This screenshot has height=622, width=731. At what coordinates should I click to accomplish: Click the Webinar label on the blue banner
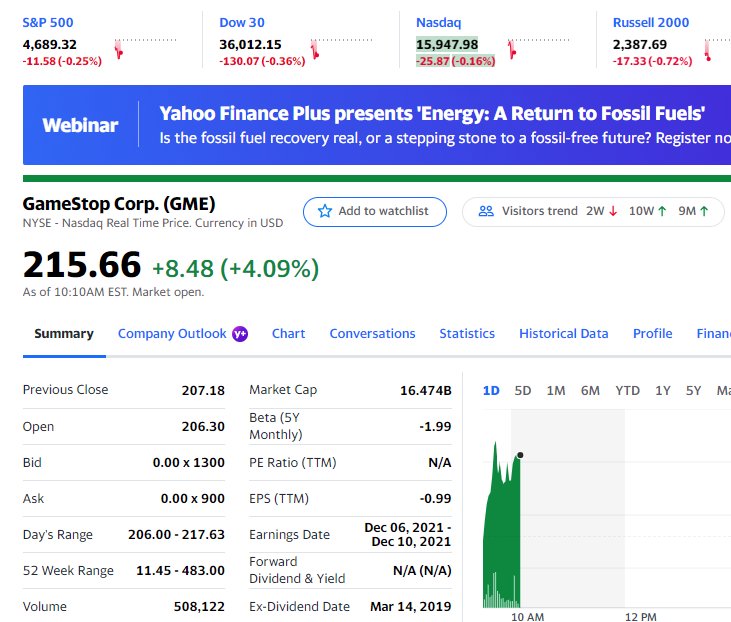(80, 125)
